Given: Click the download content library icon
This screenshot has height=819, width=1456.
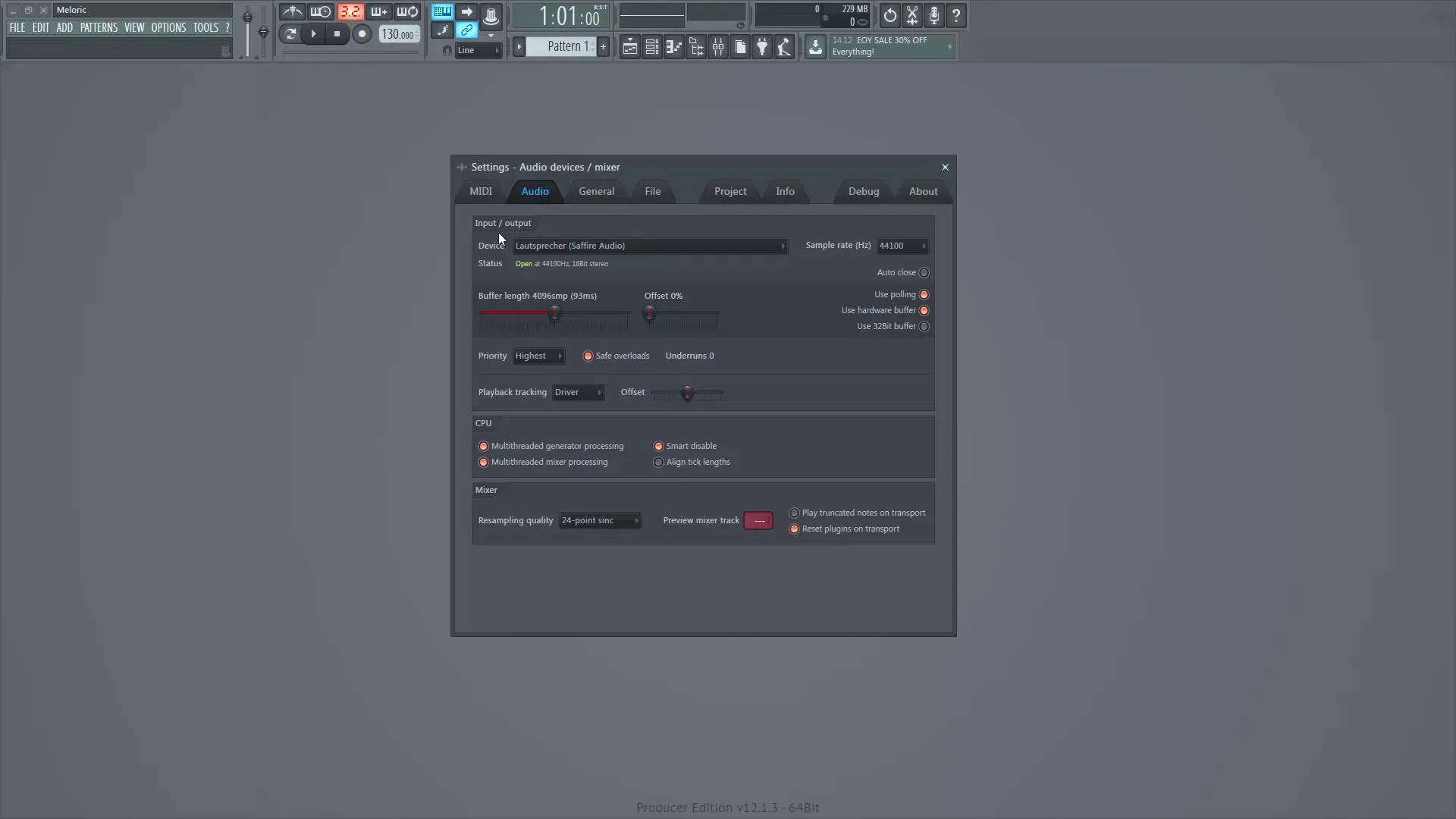Looking at the screenshot, I should tap(815, 47).
